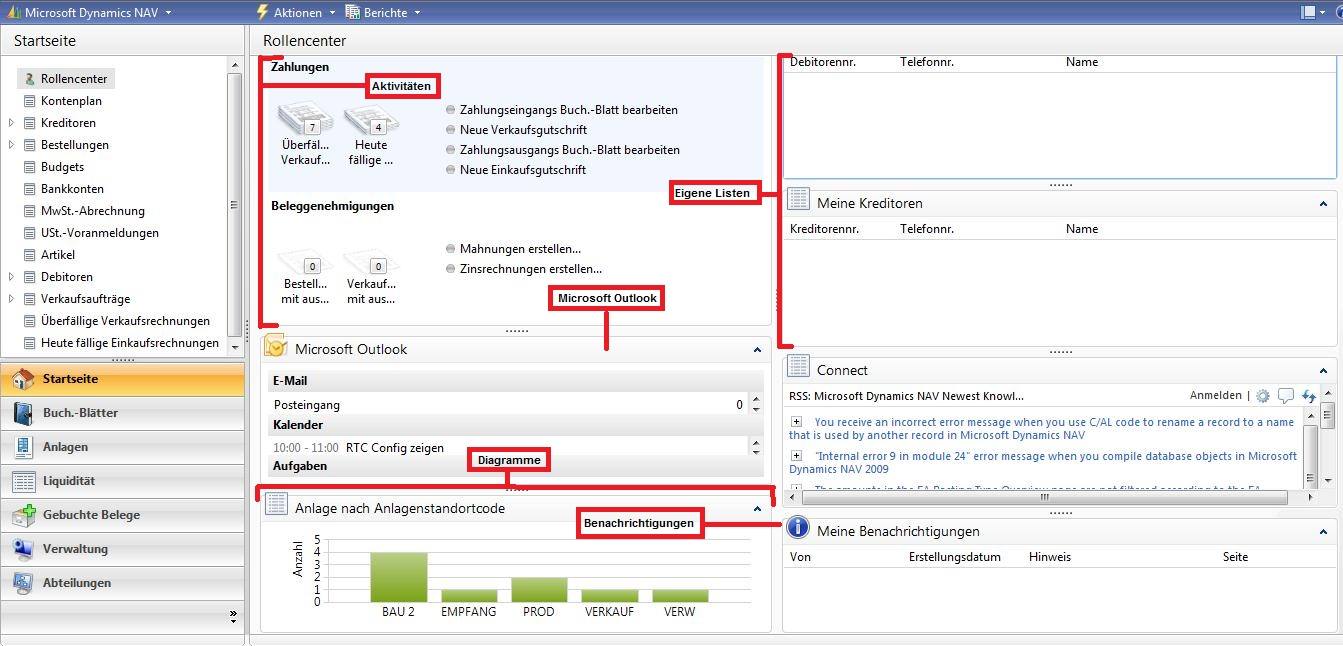Click the Meine Kreditoren list icon
This screenshot has height=646, width=1343.
[798, 201]
